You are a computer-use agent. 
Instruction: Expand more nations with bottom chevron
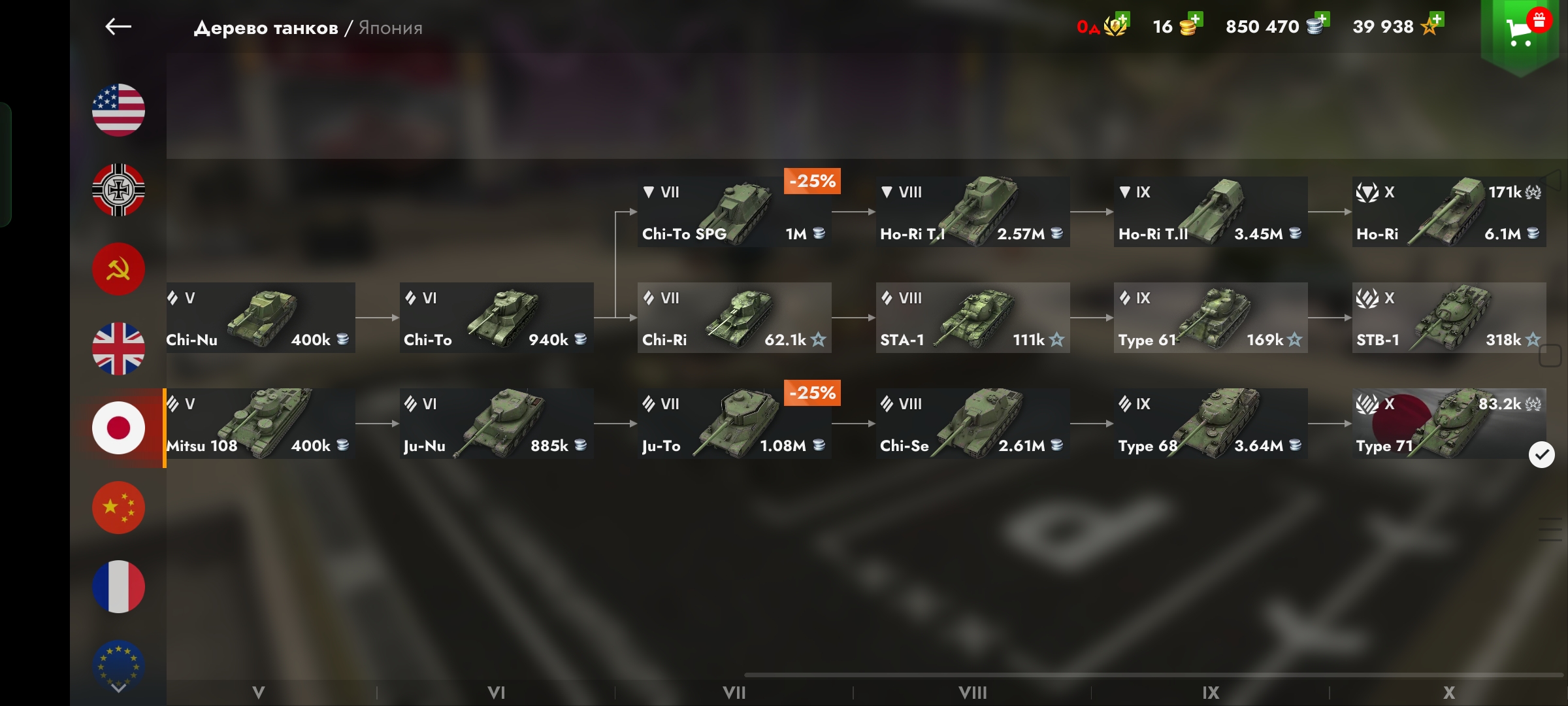[x=118, y=688]
